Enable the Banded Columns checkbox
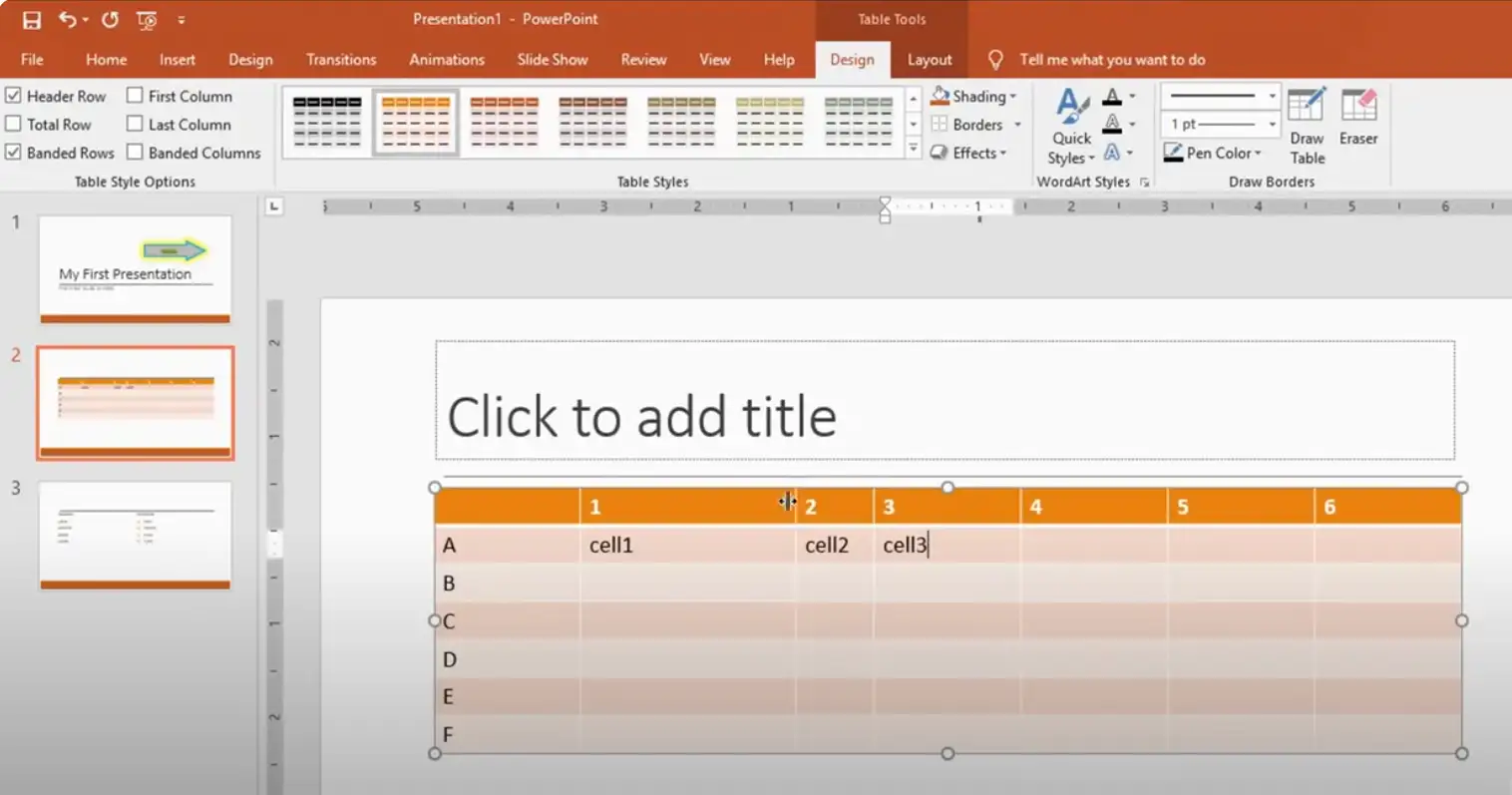 [135, 153]
